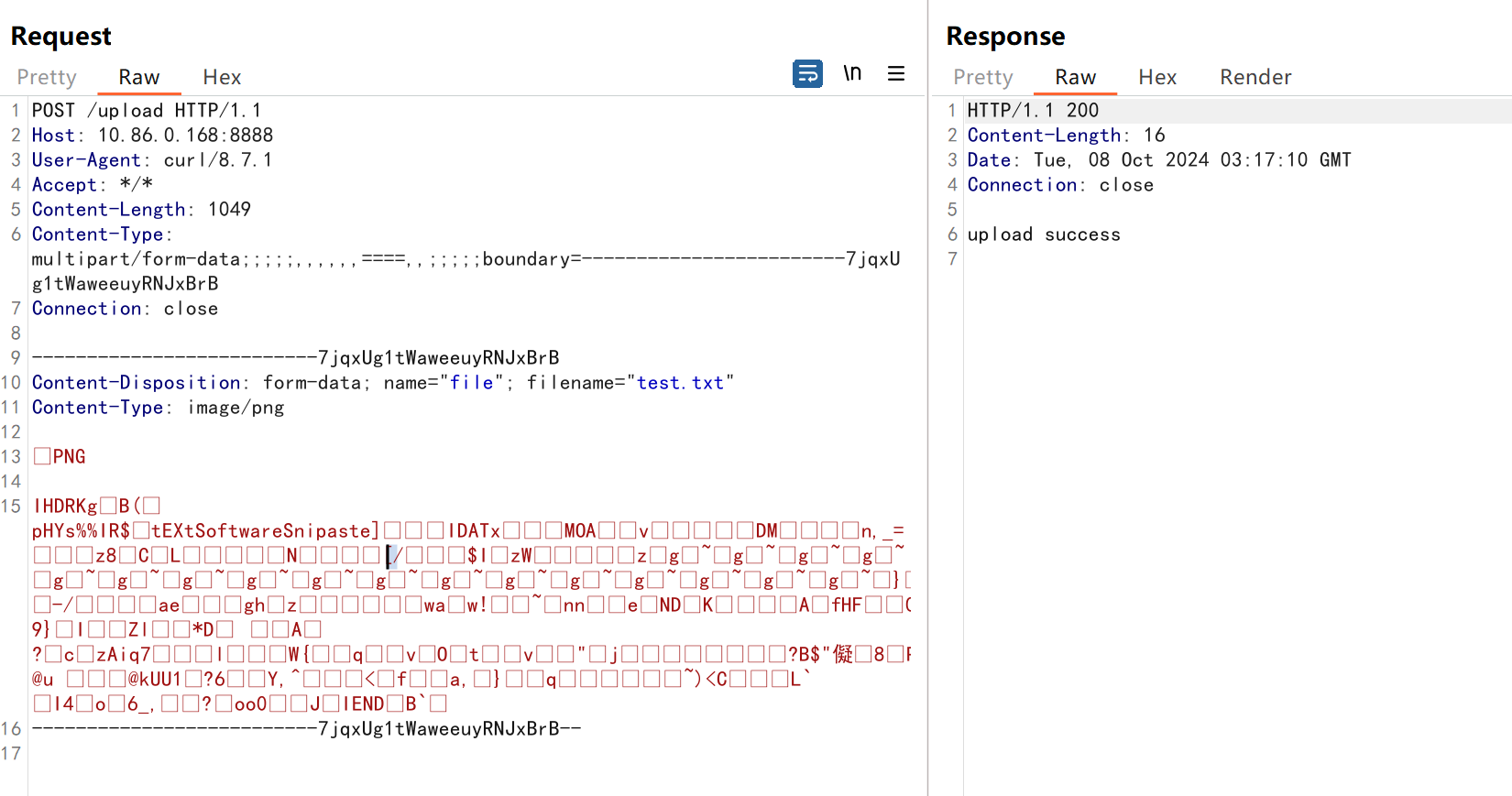The width and height of the screenshot is (1512, 796).
Task: Select the Response Raw tab
Action: [x=1075, y=78]
